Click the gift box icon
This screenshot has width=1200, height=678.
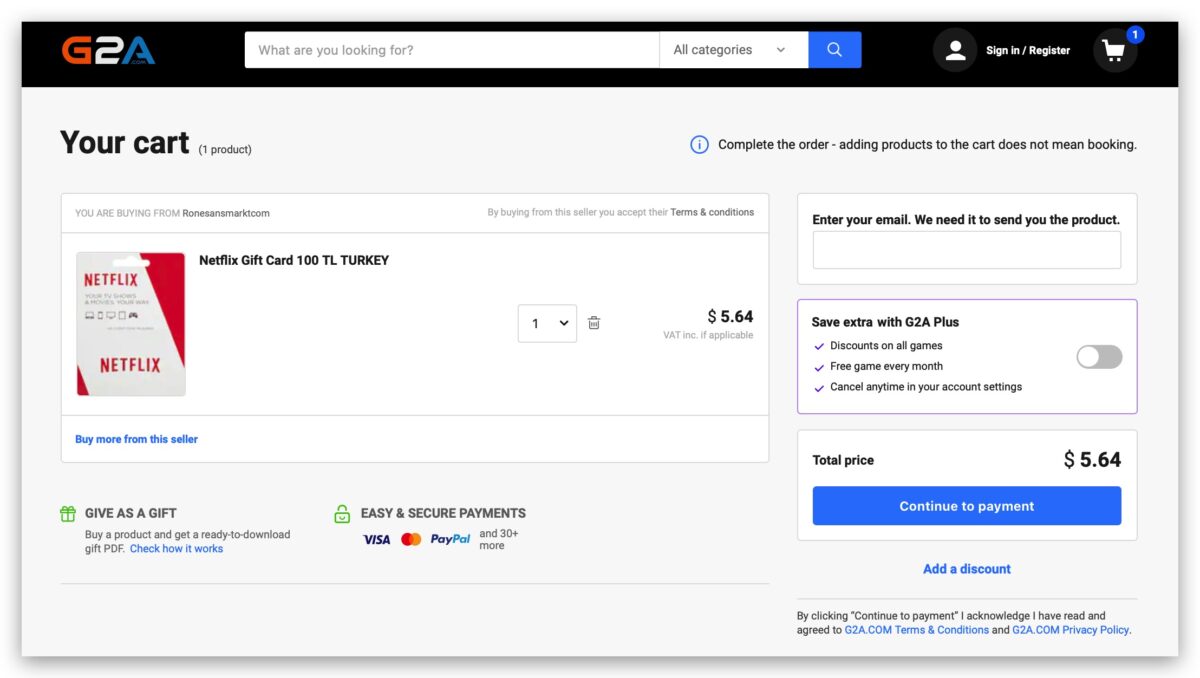pyautogui.click(x=68, y=514)
